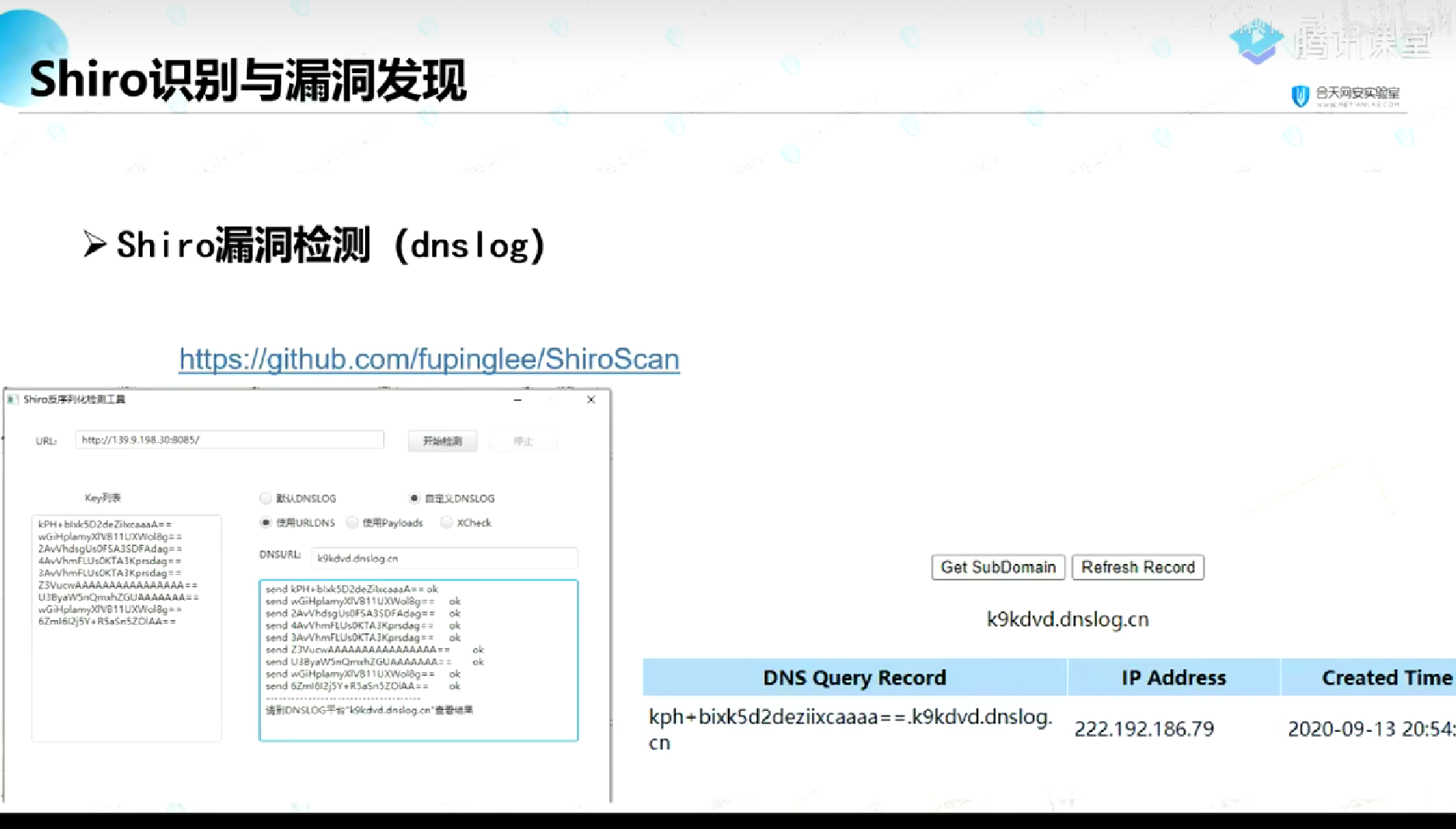Click the 'send Z3Vucw' output log line
The width and height of the screenshot is (1456, 829).
[x=374, y=650]
